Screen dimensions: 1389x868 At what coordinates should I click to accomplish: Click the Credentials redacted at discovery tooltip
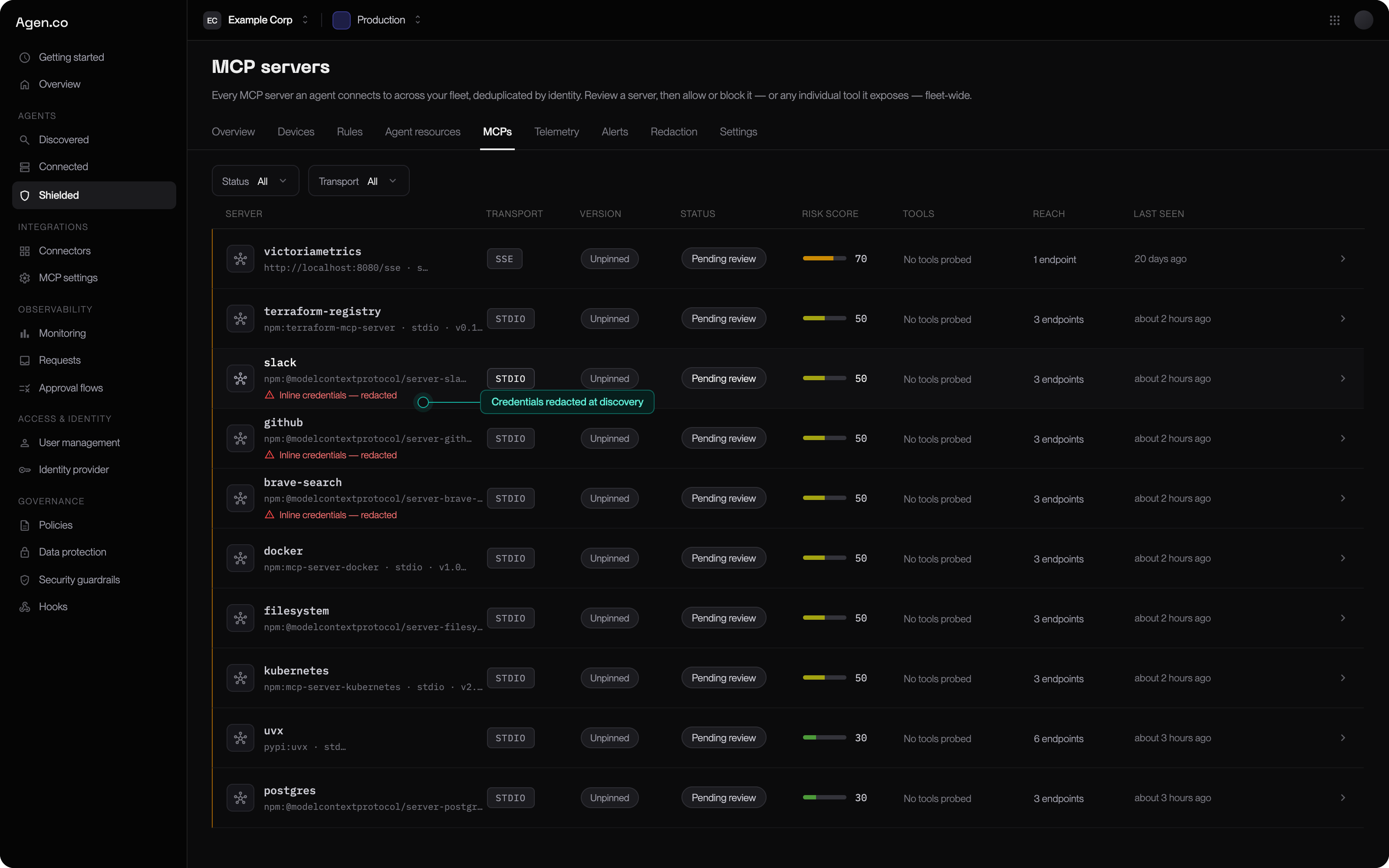567,402
